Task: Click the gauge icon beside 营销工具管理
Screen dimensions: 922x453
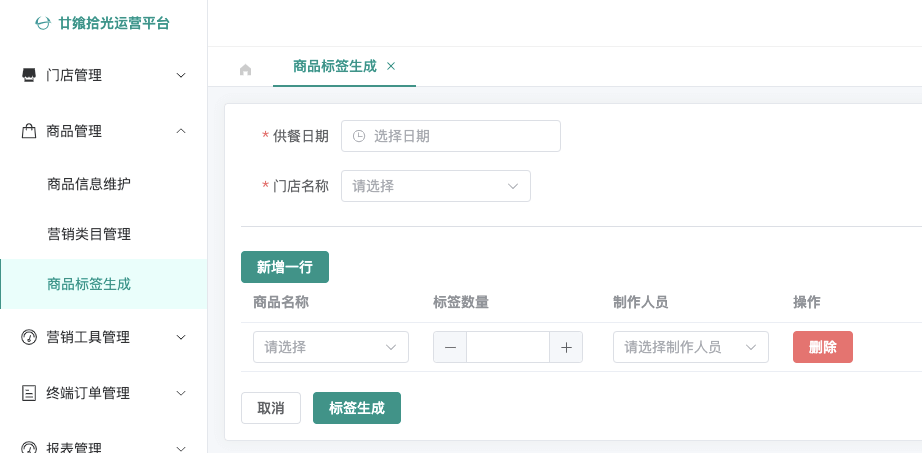Action: tap(29, 337)
